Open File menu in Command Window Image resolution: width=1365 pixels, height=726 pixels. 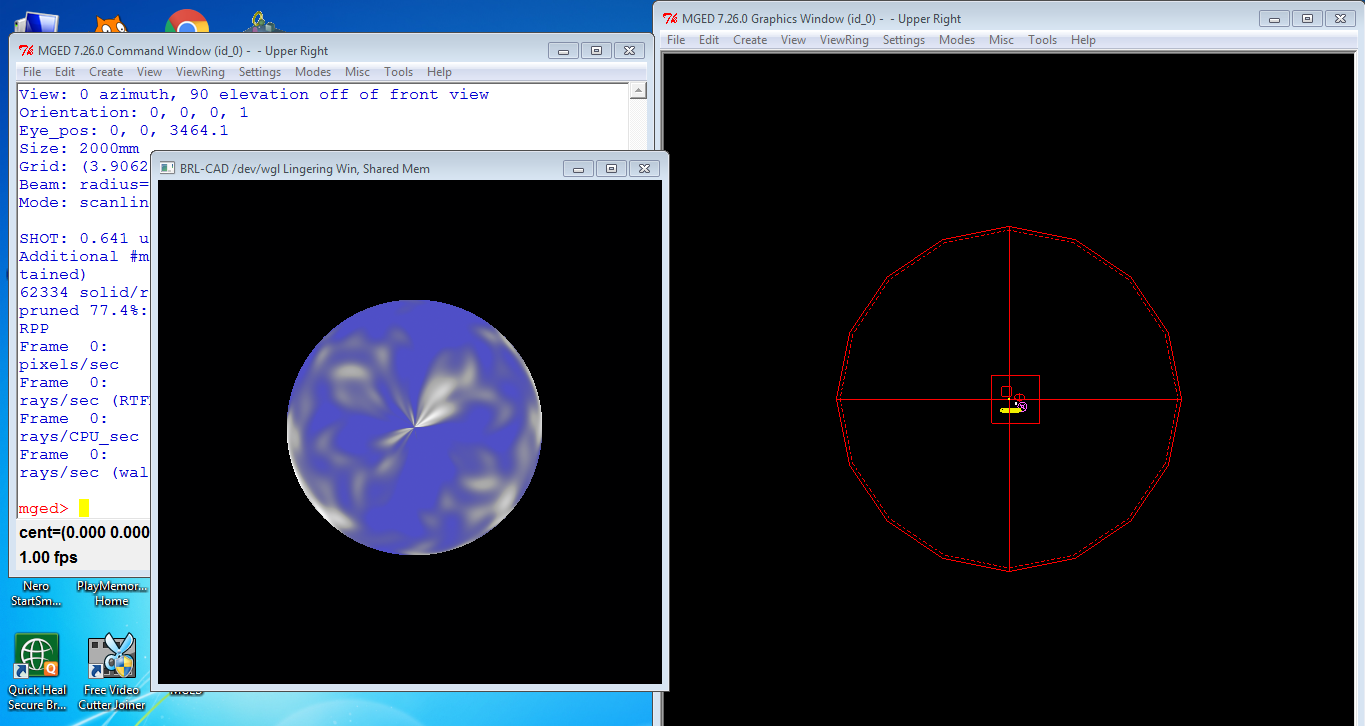click(32, 72)
